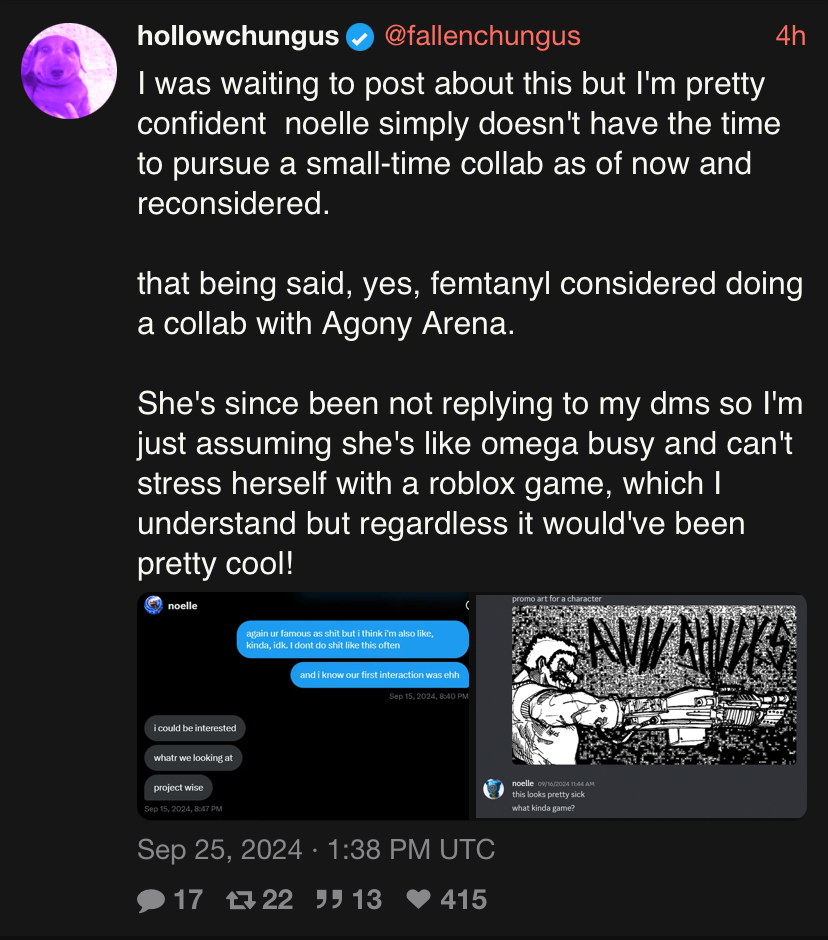Click noelle's avatar in the DM screenshot header
Screen dimensions: 828x940
[153, 605]
